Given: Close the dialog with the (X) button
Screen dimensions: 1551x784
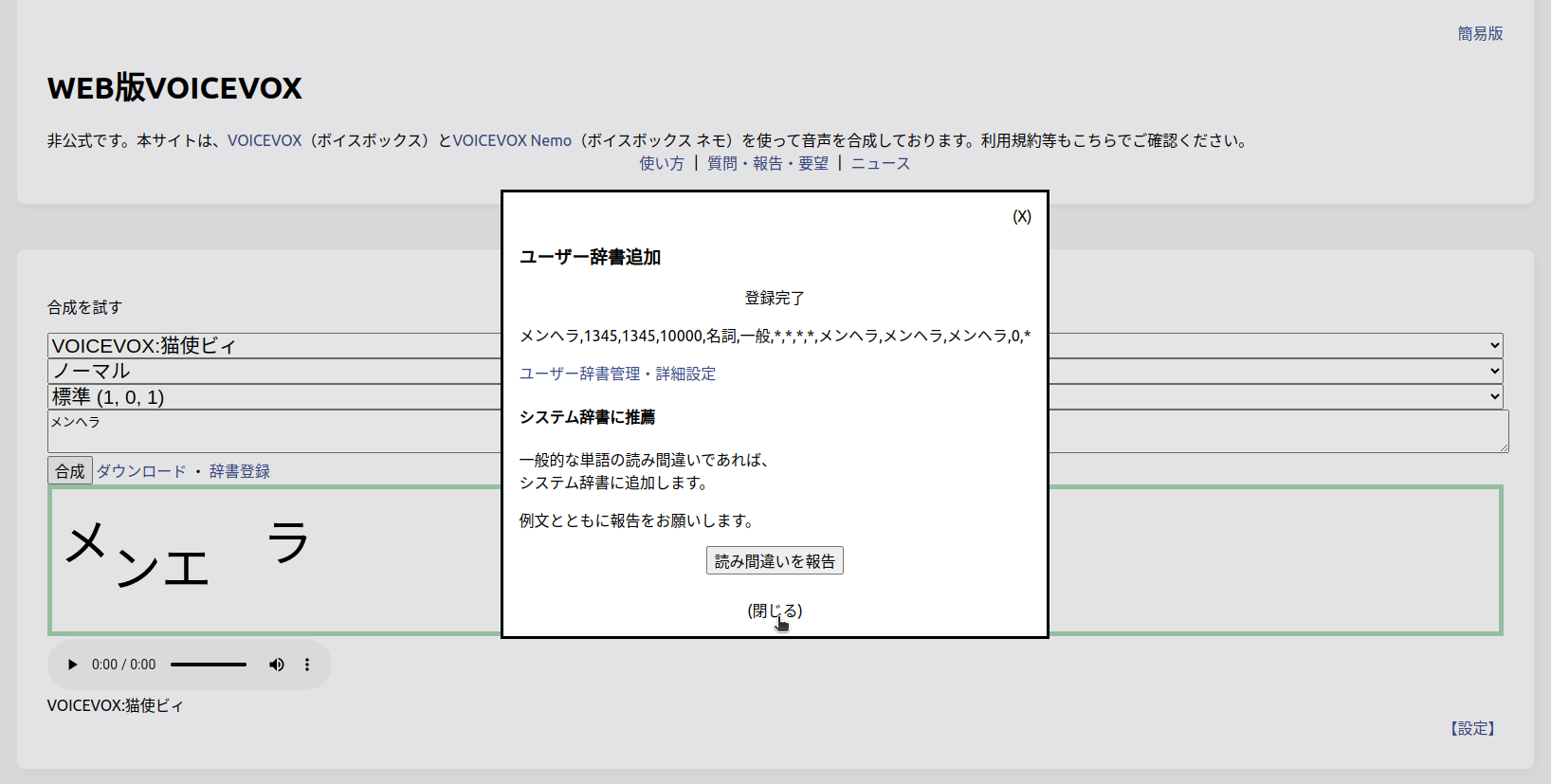Looking at the screenshot, I should [1021, 216].
